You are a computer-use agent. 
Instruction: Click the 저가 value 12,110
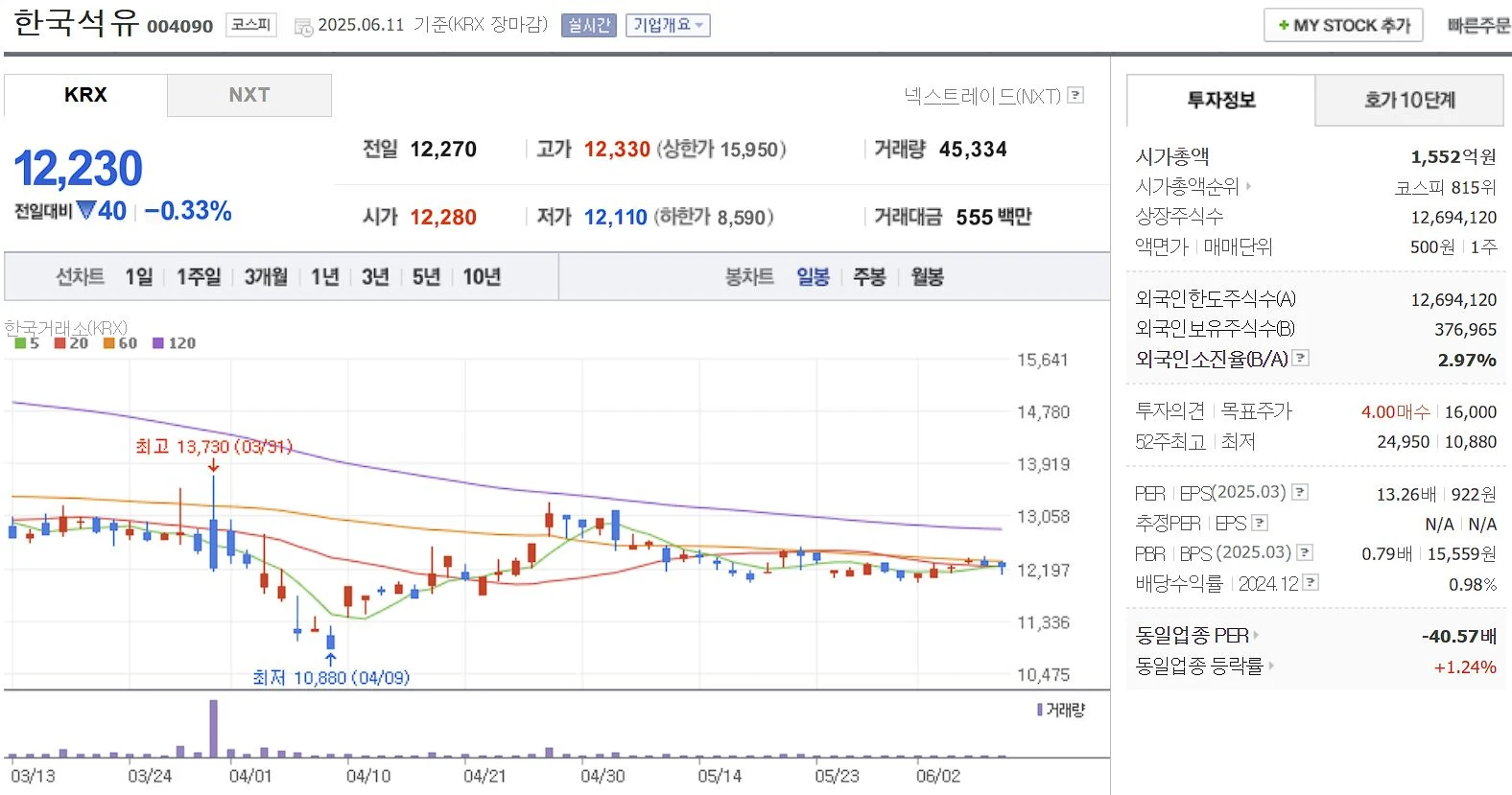615,218
